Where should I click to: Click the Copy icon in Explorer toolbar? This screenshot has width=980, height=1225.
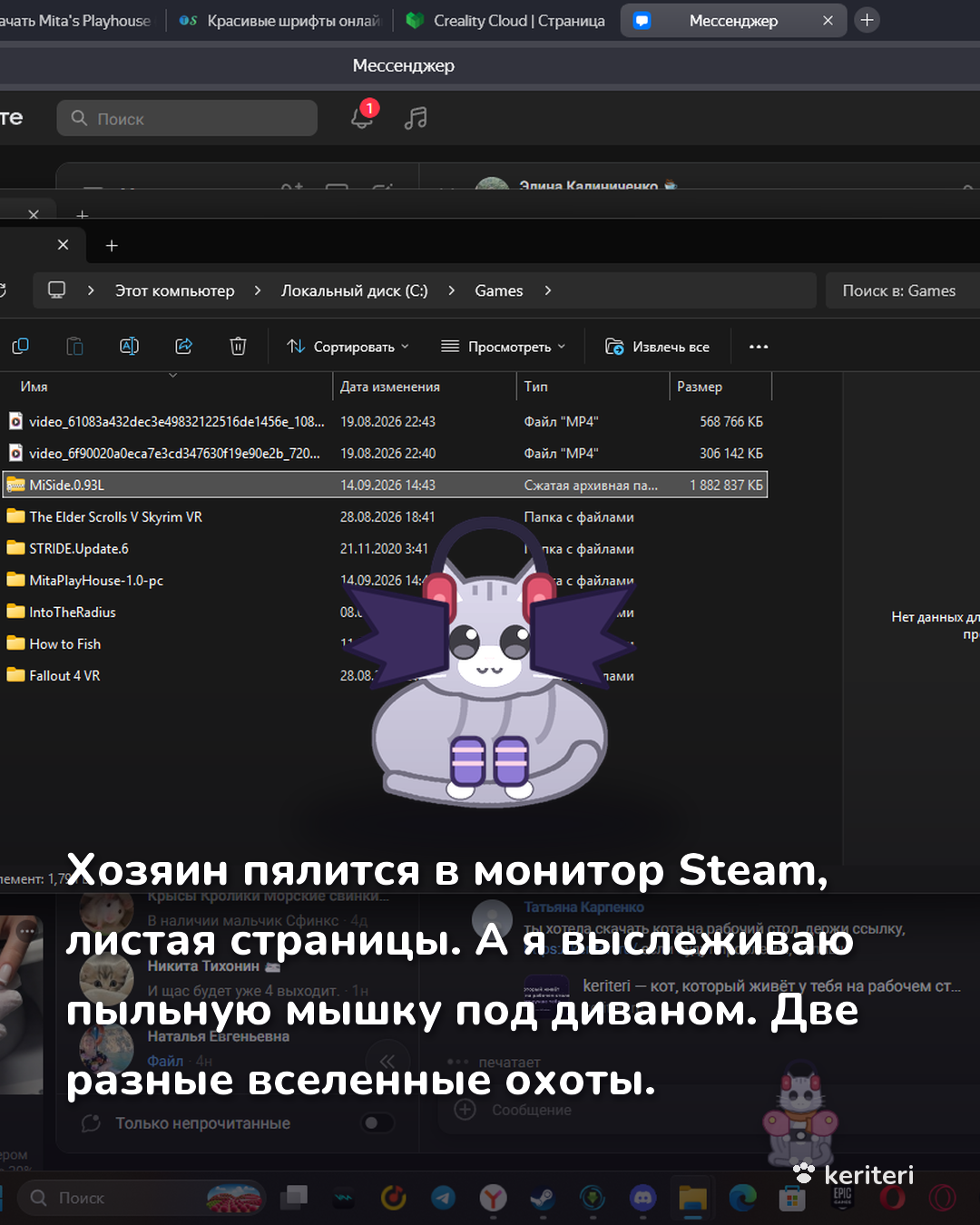(20, 346)
